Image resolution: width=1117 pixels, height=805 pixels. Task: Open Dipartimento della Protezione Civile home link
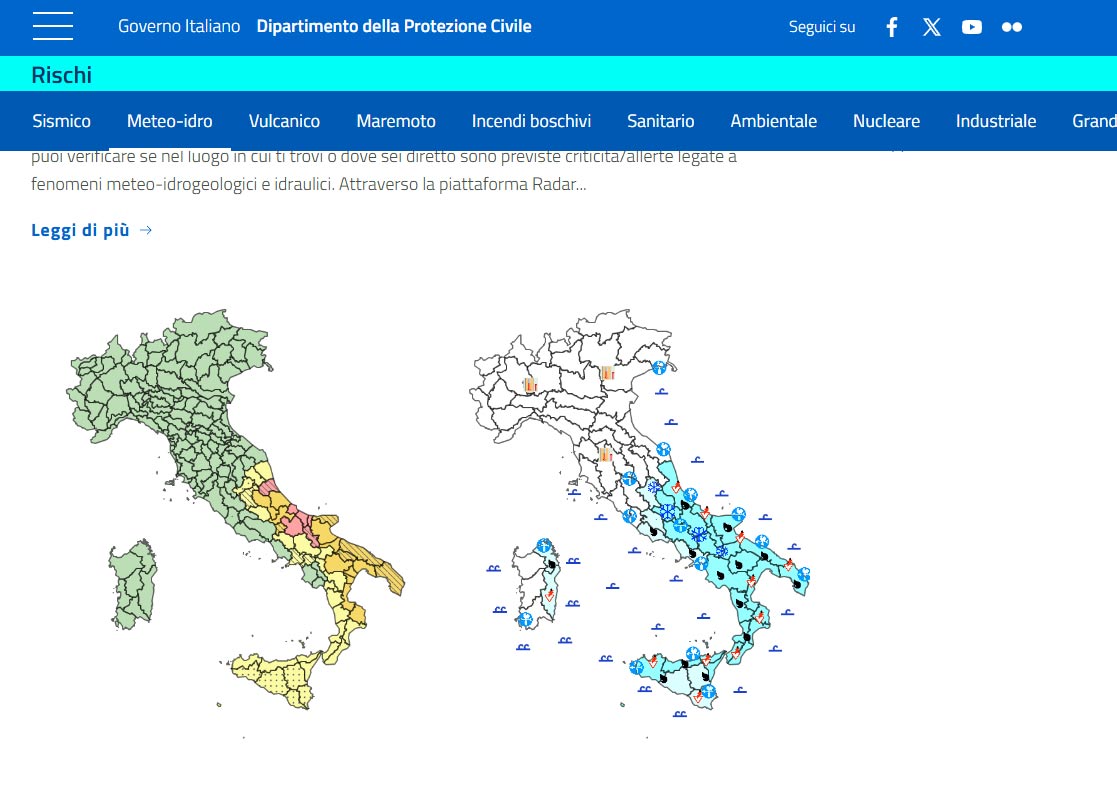click(x=394, y=26)
